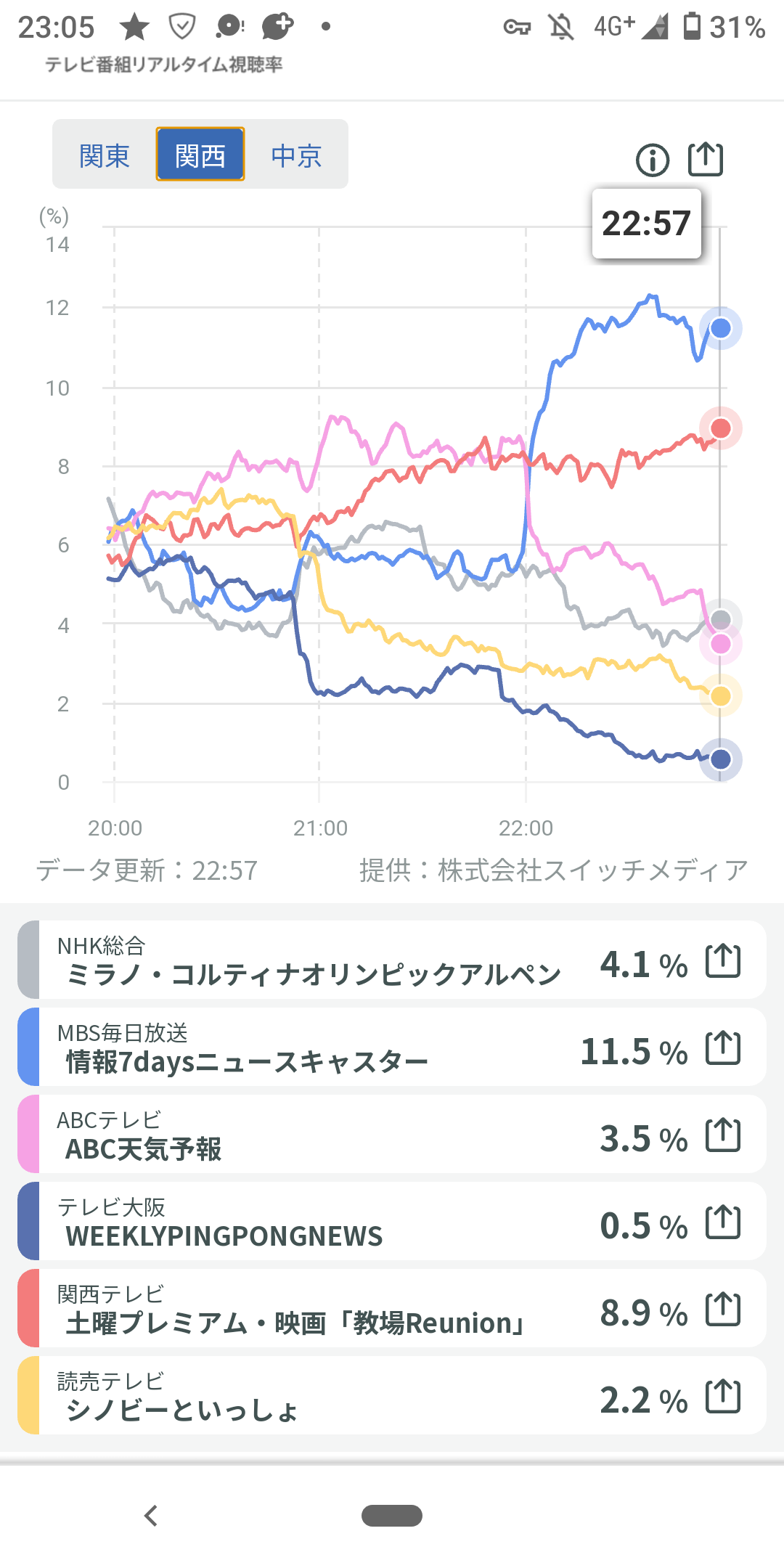Tap the chart share icon
This screenshot has height=1568, width=784.
pos(706,159)
